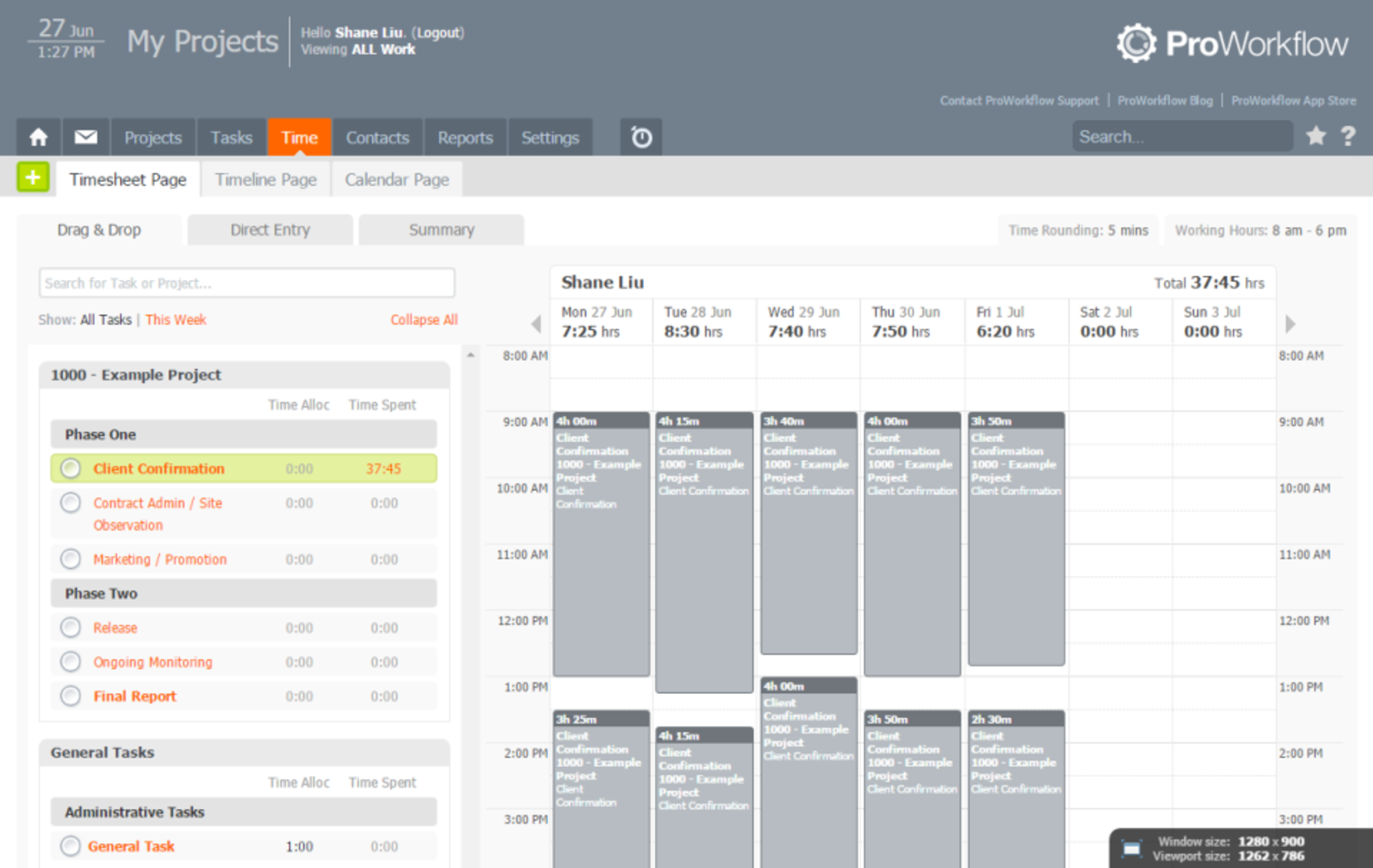Filter tasks using the This Week link
The image size is (1373, 868).
click(175, 320)
